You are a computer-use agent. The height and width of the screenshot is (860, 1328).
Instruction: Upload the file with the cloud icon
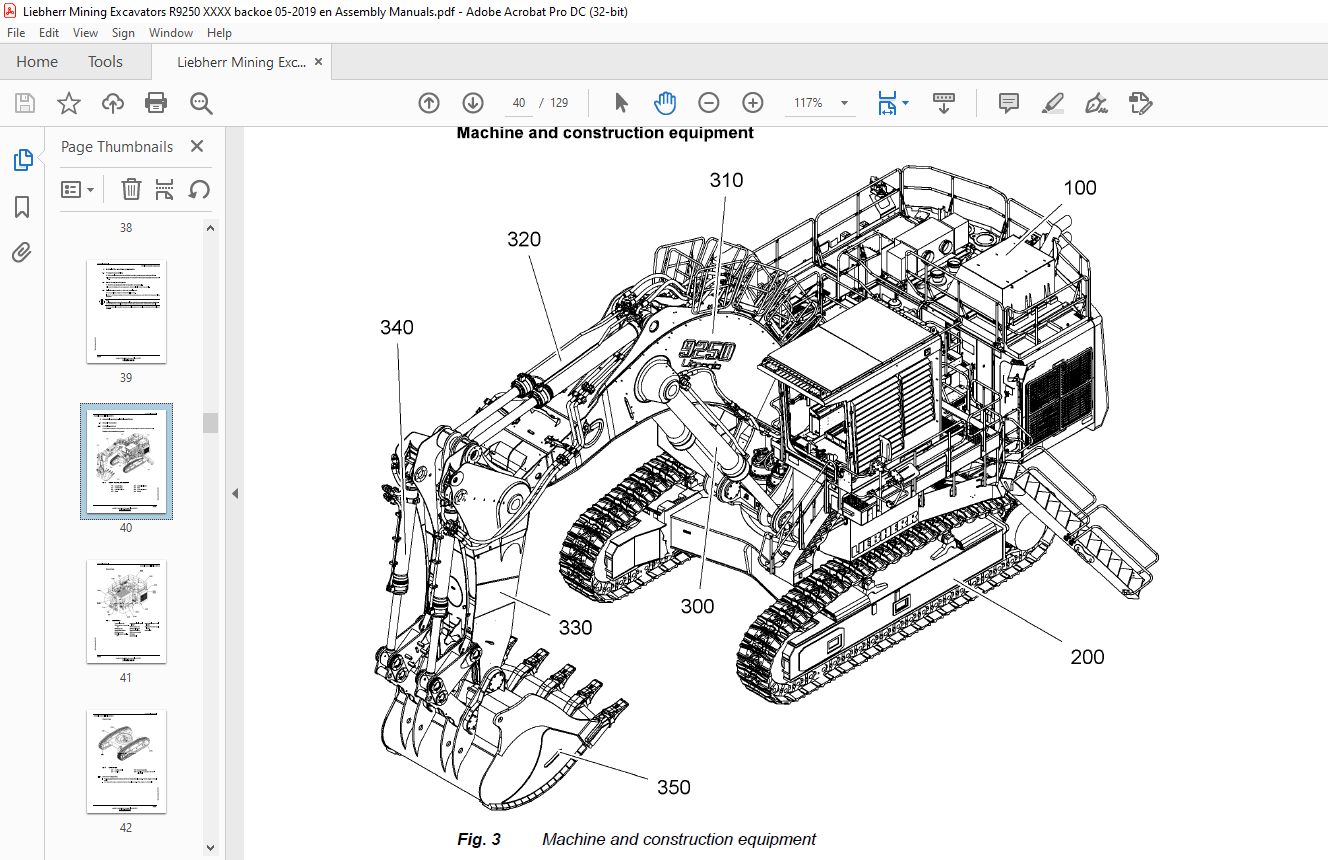pos(112,103)
